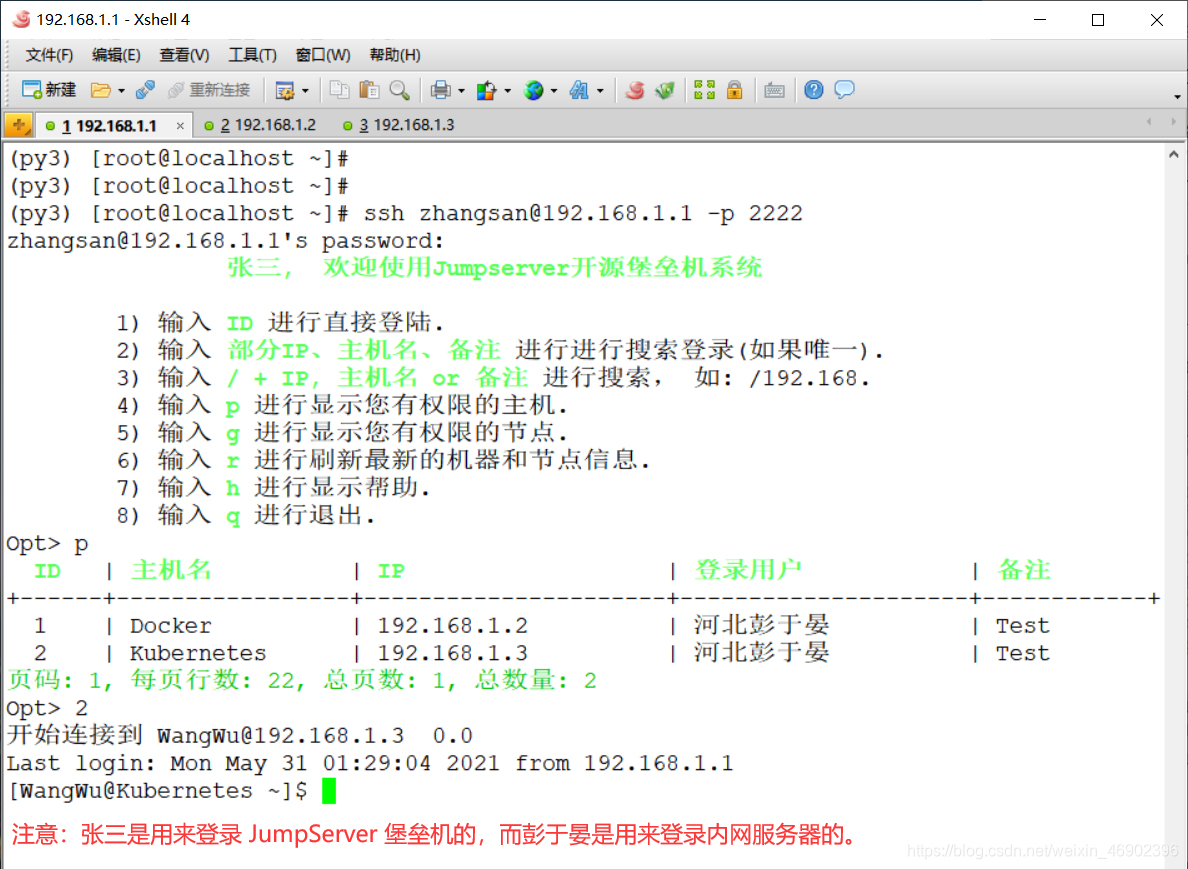Viewport: 1188px width, 869px height.
Task: Close the 192.168.1.1 tab with its x
Action: point(180,126)
